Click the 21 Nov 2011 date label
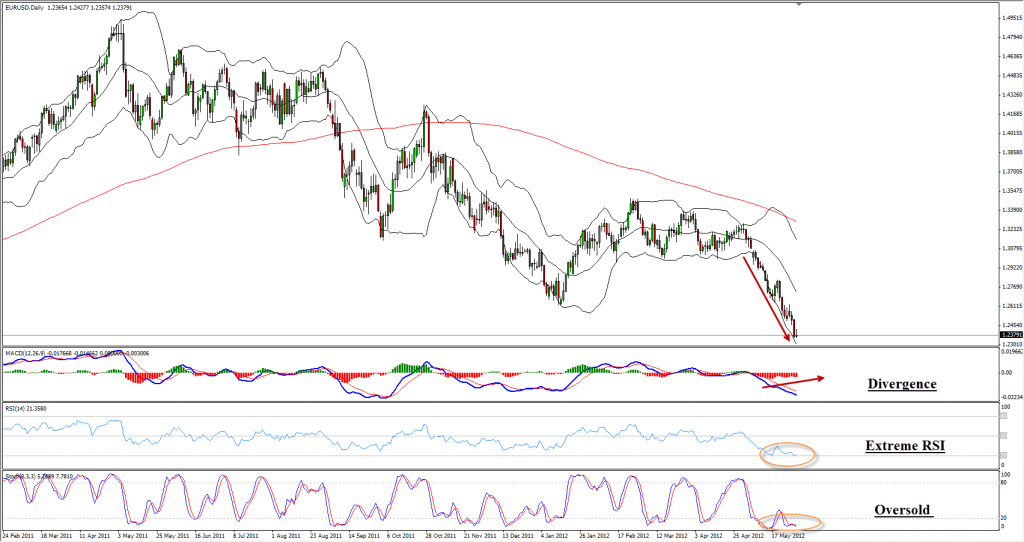This screenshot has width=1024, height=542. click(x=480, y=536)
